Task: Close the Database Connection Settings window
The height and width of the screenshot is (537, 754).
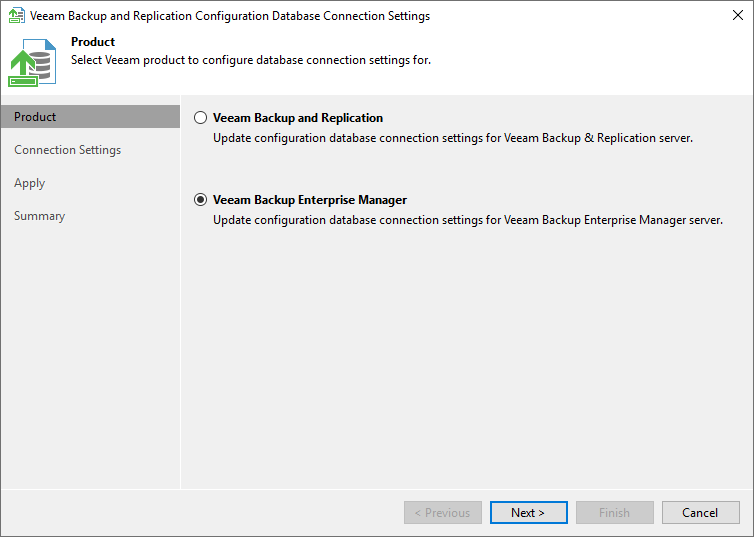Action: pyautogui.click(x=738, y=16)
